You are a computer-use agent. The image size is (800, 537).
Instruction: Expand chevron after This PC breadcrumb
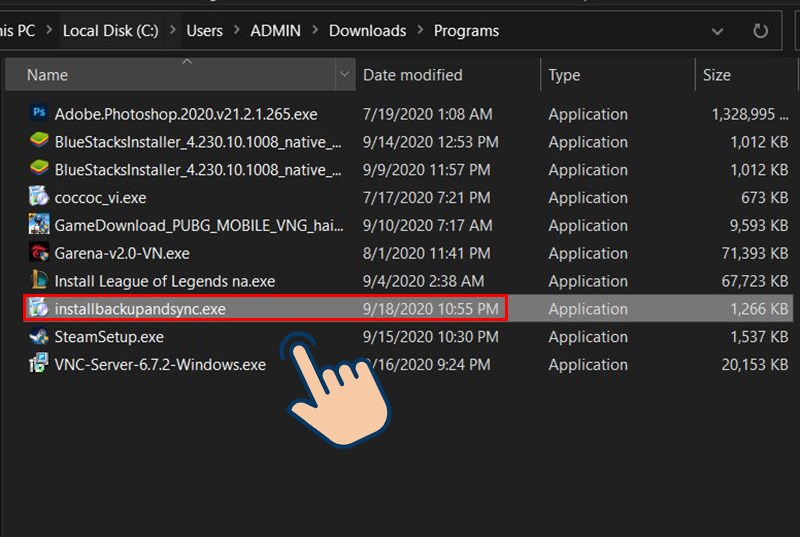click(x=49, y=31)
